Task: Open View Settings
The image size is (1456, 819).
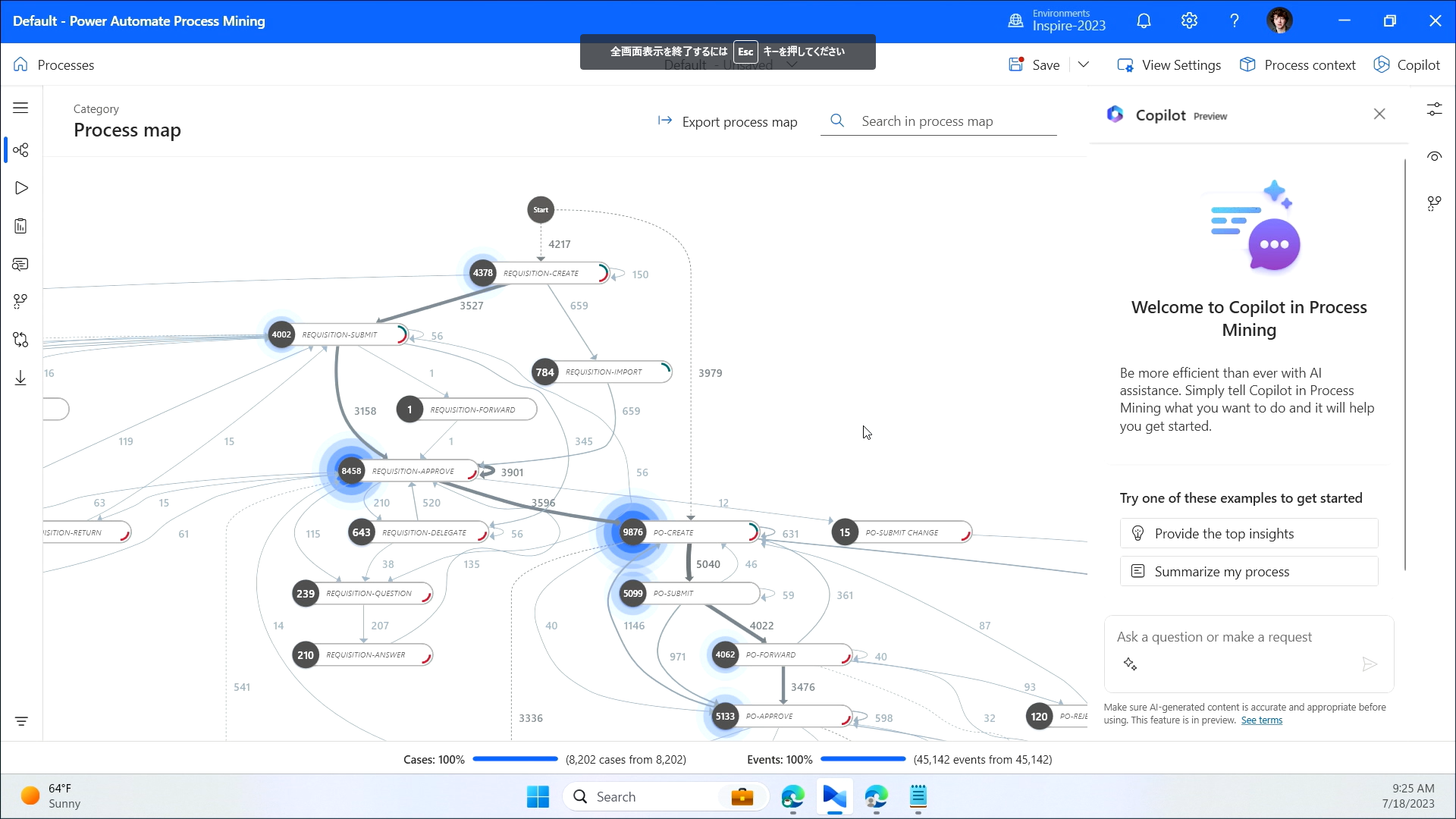Action: coord(1169,65)
